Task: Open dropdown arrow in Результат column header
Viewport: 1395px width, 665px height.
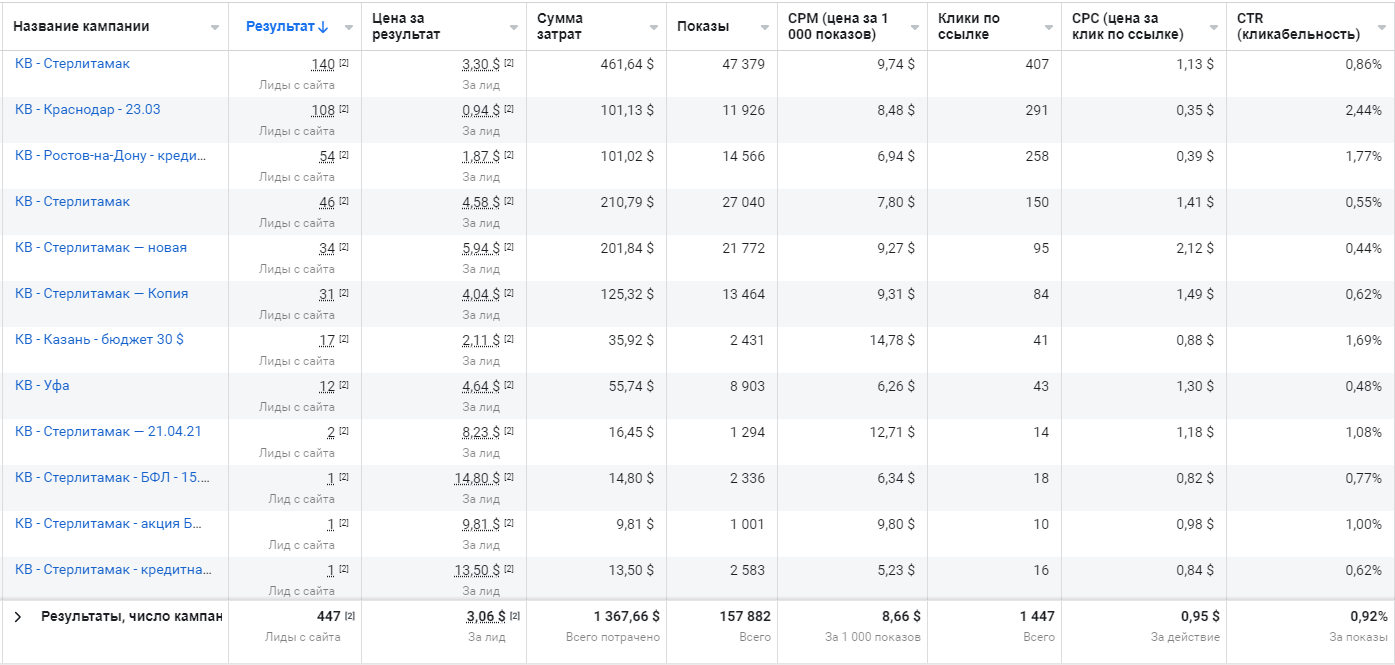Action: tap(348, 27)
